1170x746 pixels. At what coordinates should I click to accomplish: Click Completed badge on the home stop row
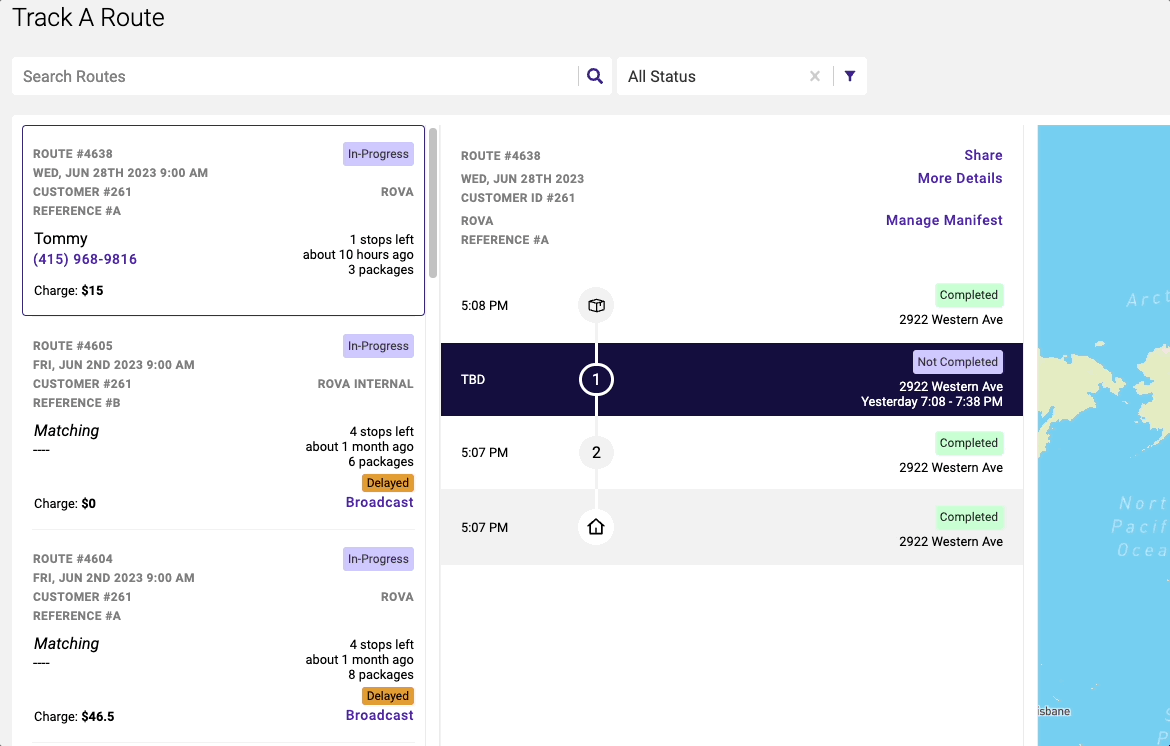click(x=969, y=517)
